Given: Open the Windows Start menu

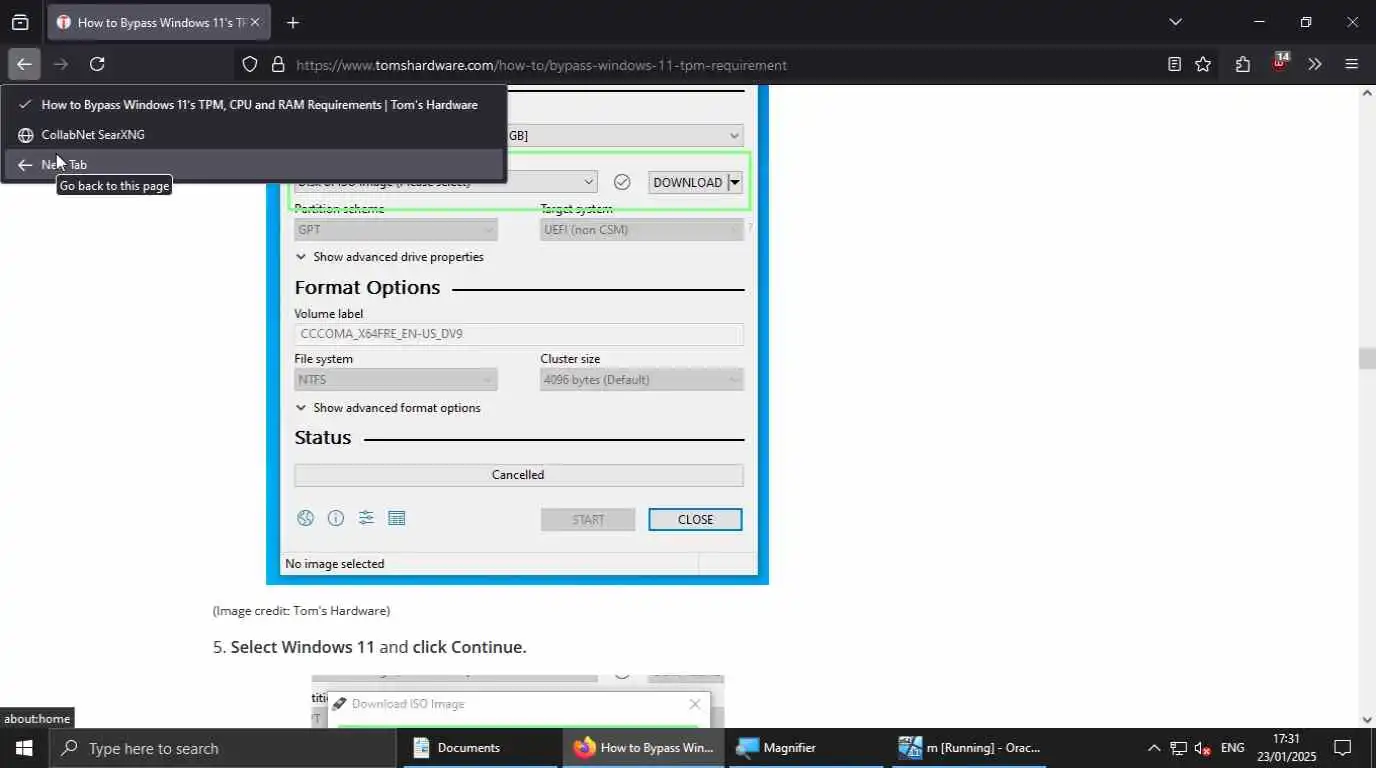Looking at the screenshot, I should pos(24,748).
